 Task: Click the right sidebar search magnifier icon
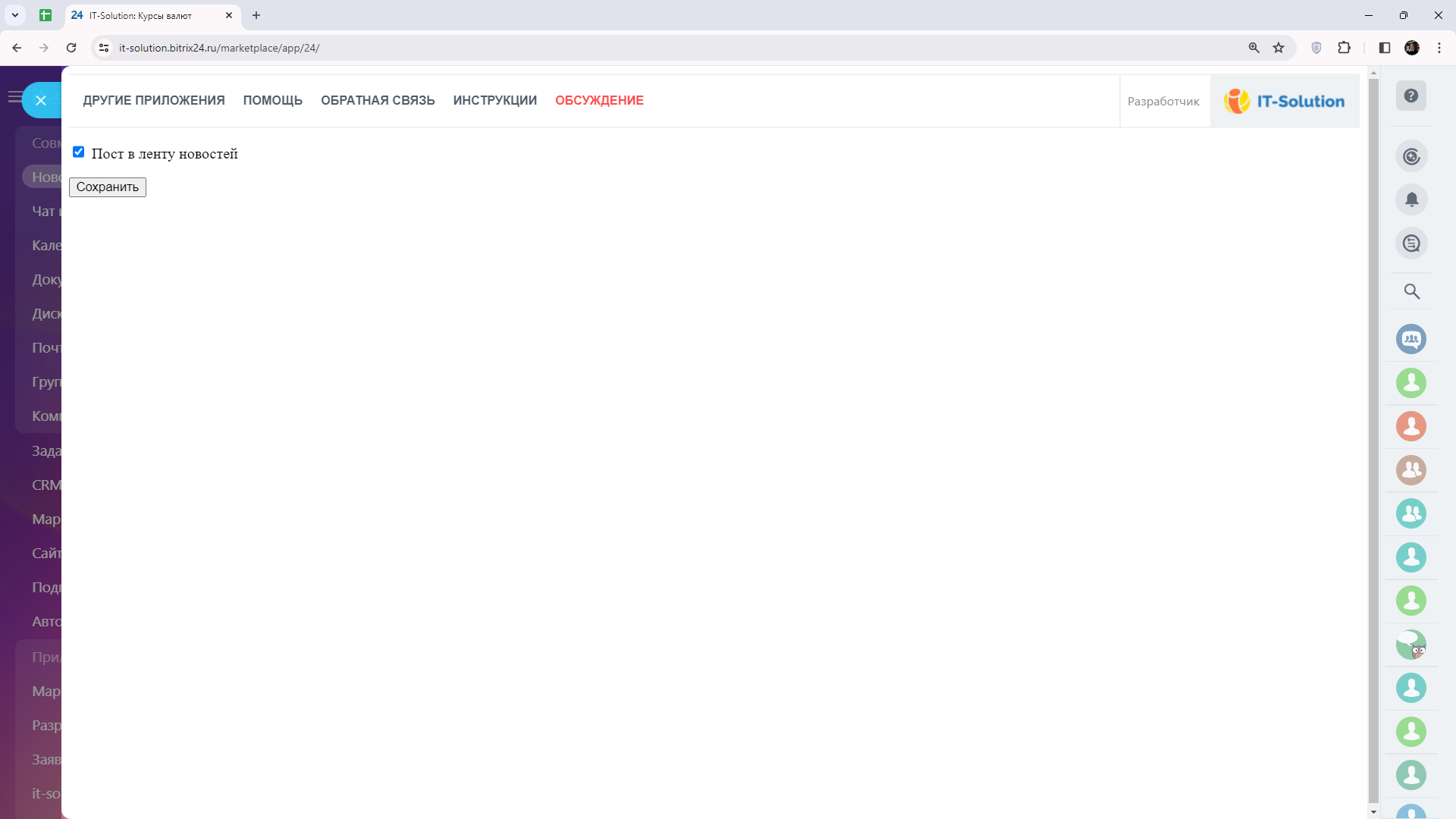point(1411,291)
